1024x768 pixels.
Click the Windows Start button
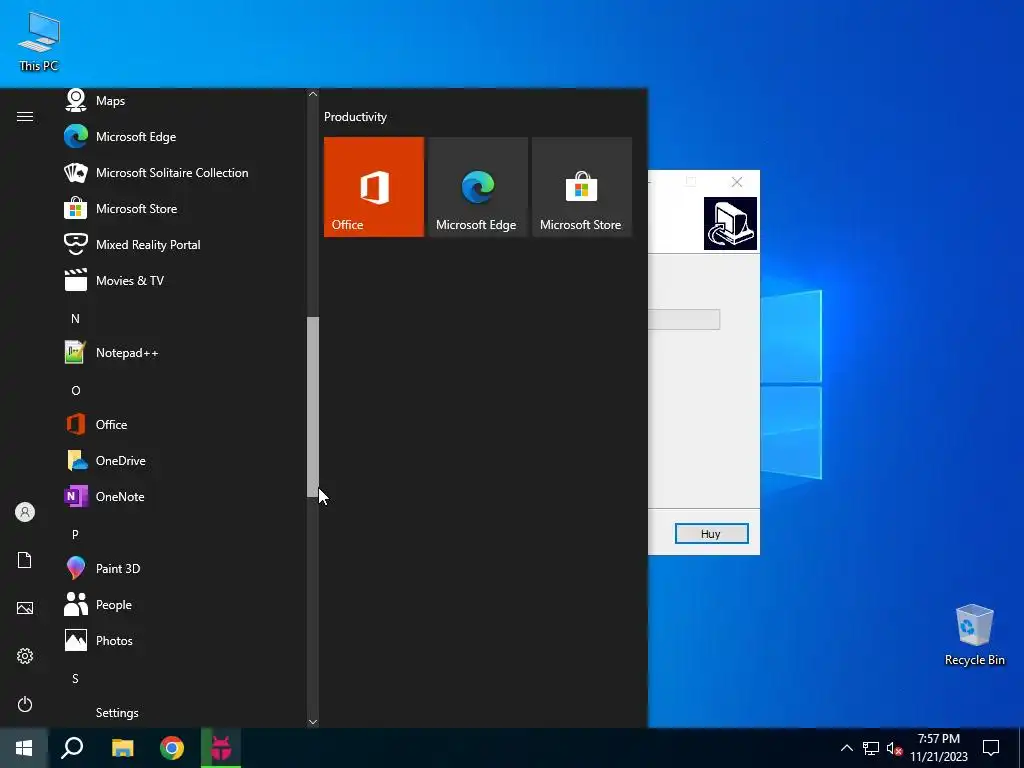pos(24,748)
